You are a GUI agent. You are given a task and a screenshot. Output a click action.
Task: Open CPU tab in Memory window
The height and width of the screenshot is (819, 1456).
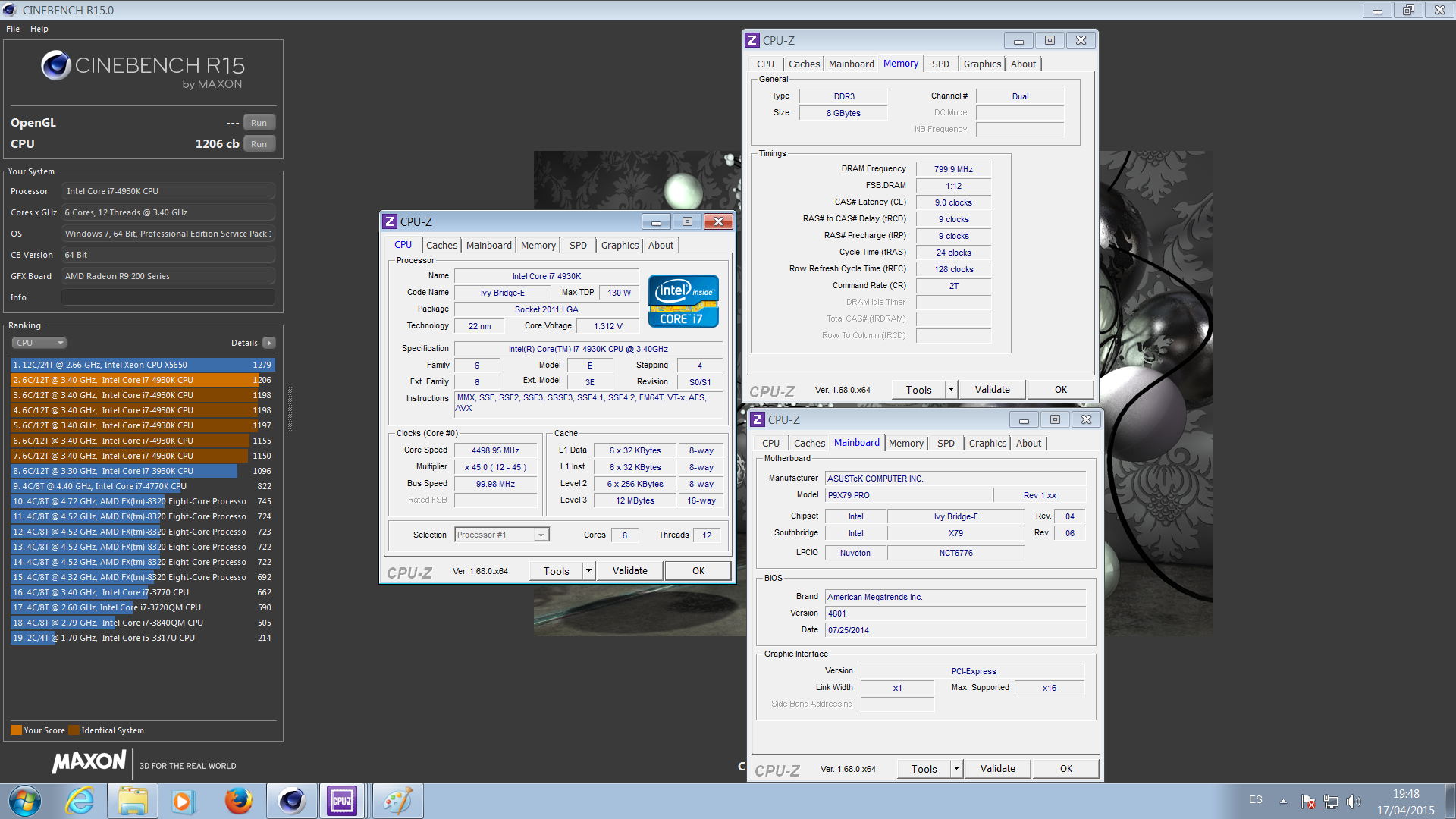tap(765, 64)
